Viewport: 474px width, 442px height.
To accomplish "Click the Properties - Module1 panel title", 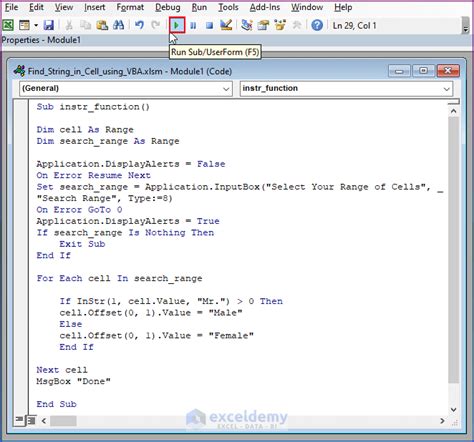I will click(x=41, y=40).
